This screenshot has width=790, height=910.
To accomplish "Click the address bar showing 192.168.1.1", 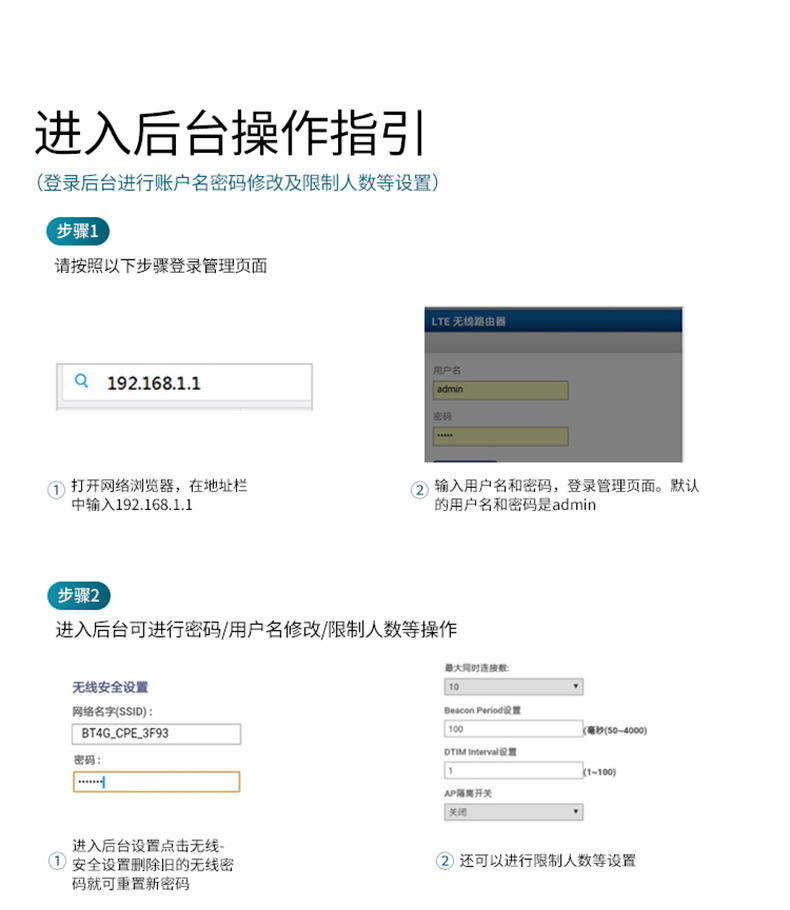I will [187, 382].
